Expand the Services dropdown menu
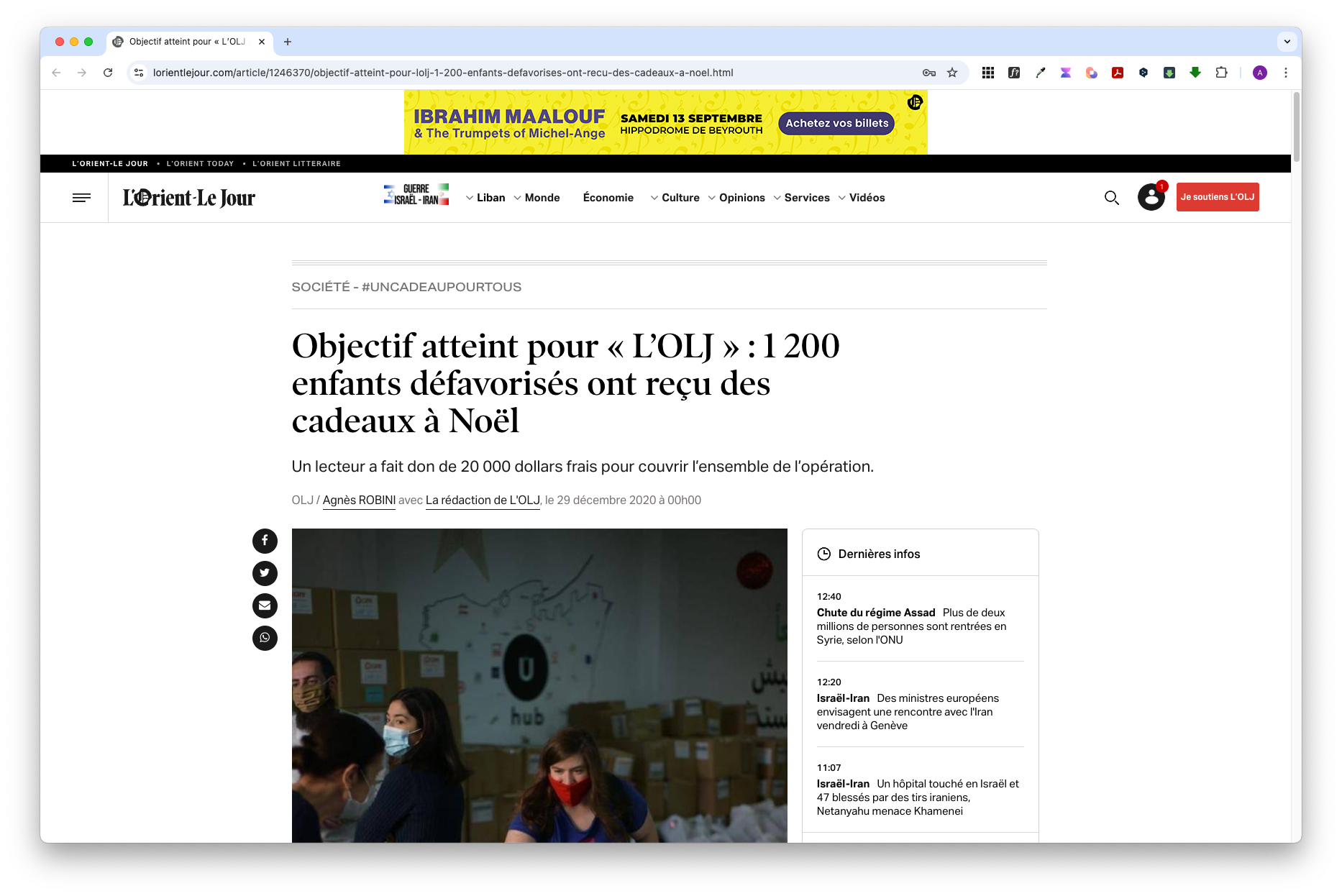The height and width of the screenshot is (896, 1342). (807, 197)
